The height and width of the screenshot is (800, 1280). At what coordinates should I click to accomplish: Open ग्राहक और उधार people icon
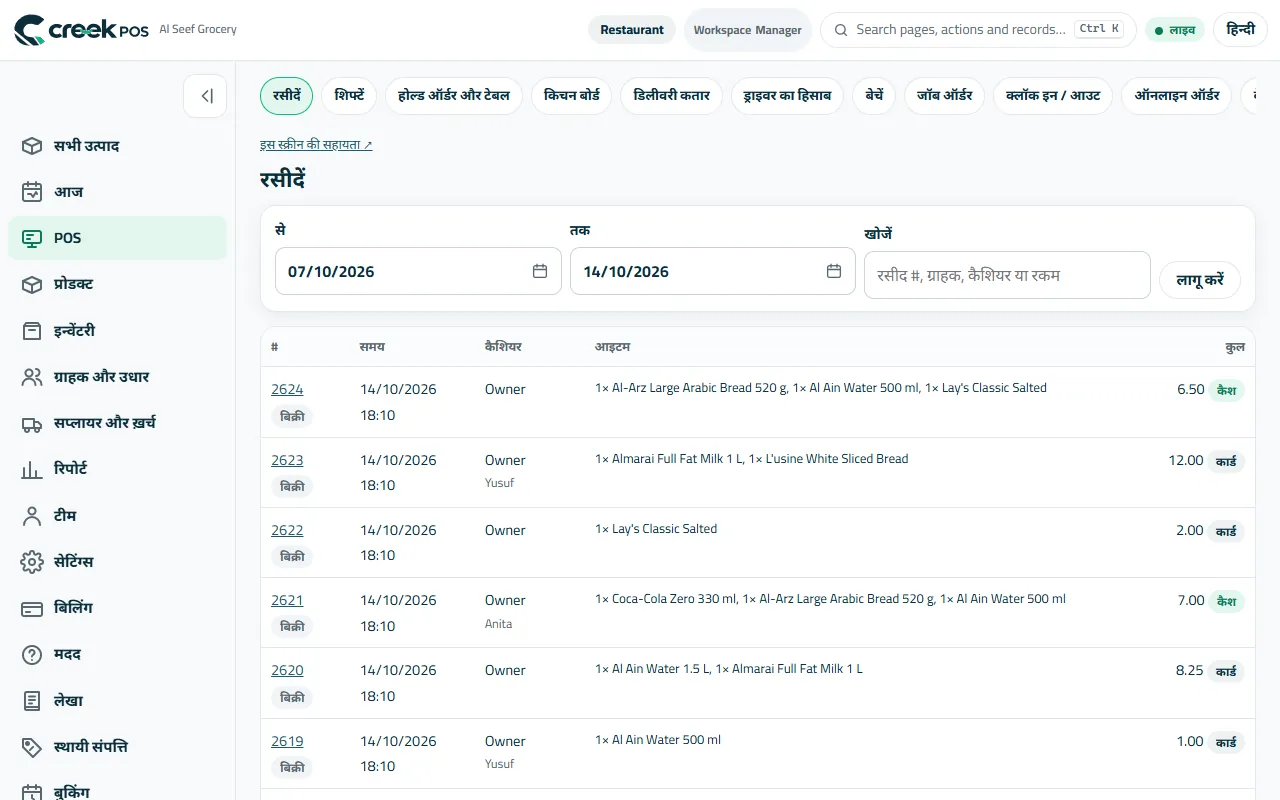32,377
